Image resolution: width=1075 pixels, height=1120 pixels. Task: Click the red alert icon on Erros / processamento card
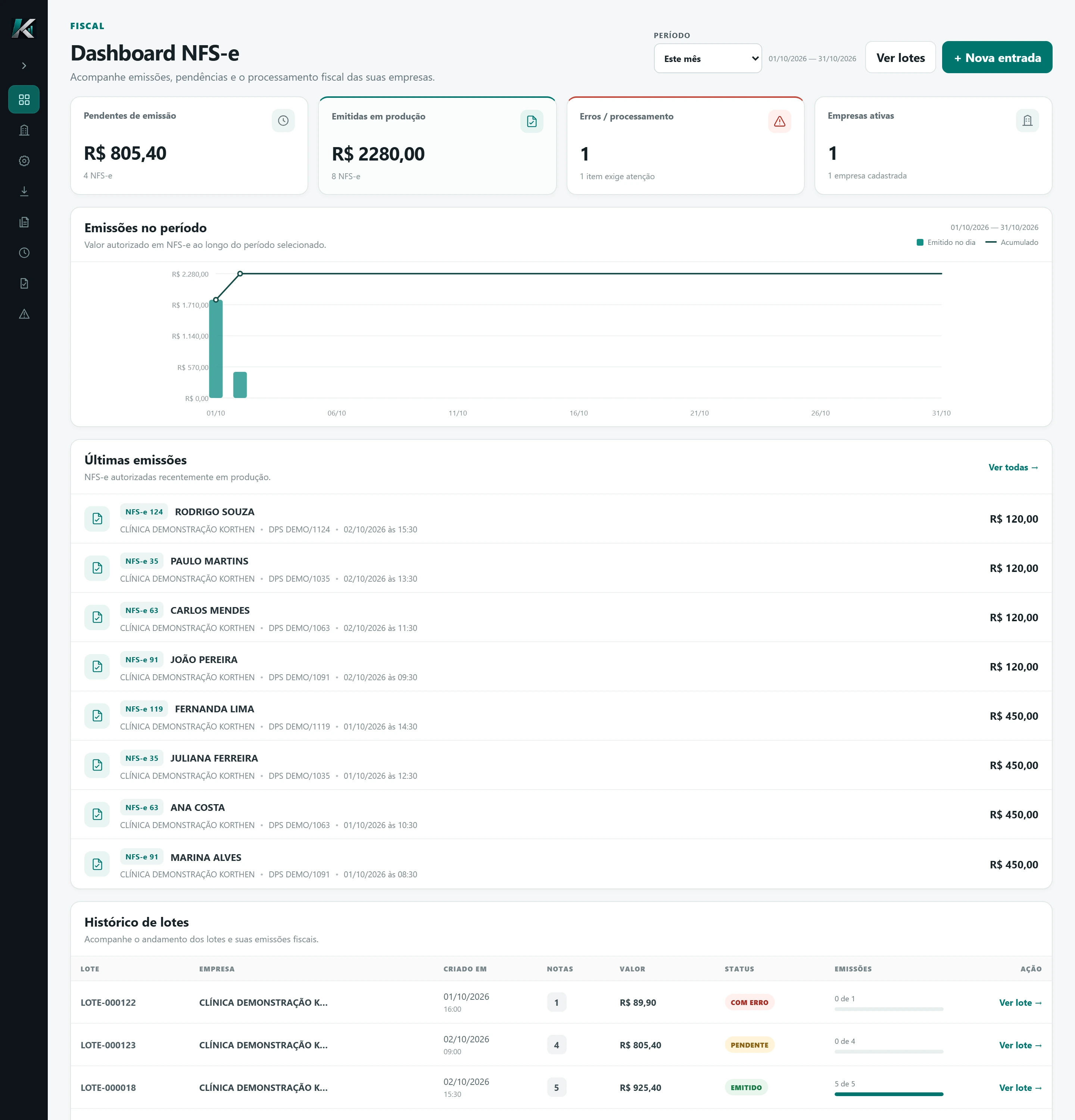coord(780,121)
